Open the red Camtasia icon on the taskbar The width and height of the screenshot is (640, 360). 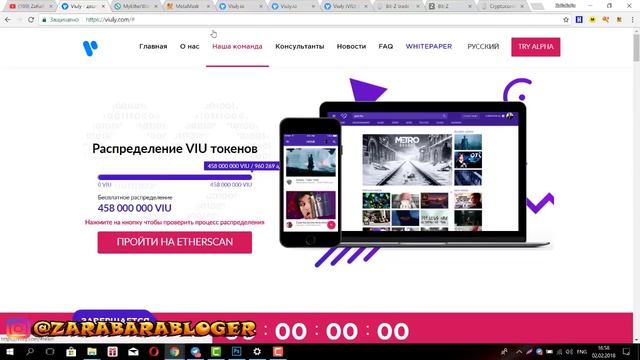tap(278, 351)
